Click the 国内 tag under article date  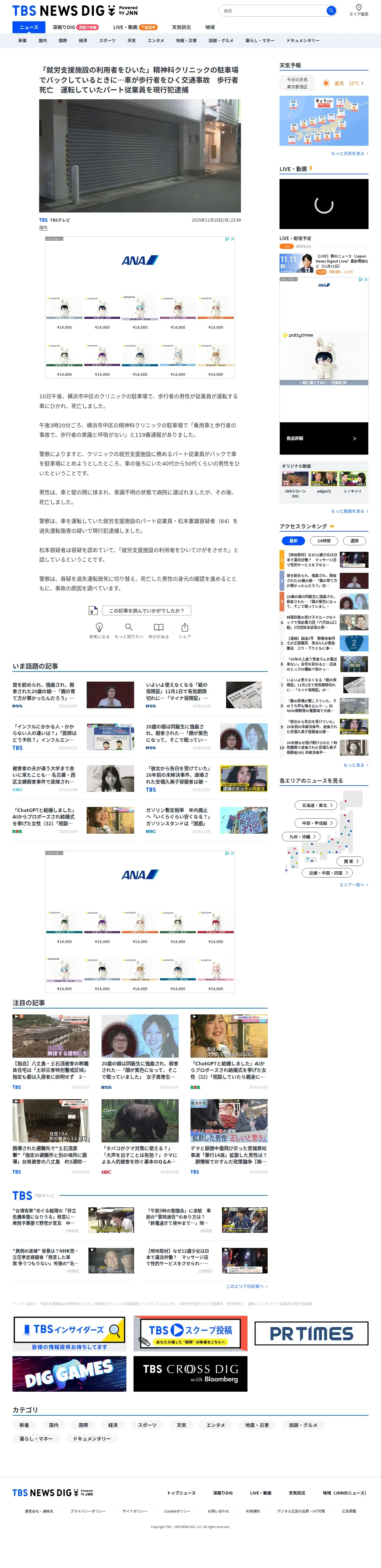pyautogui.click(x=43, y=228)
